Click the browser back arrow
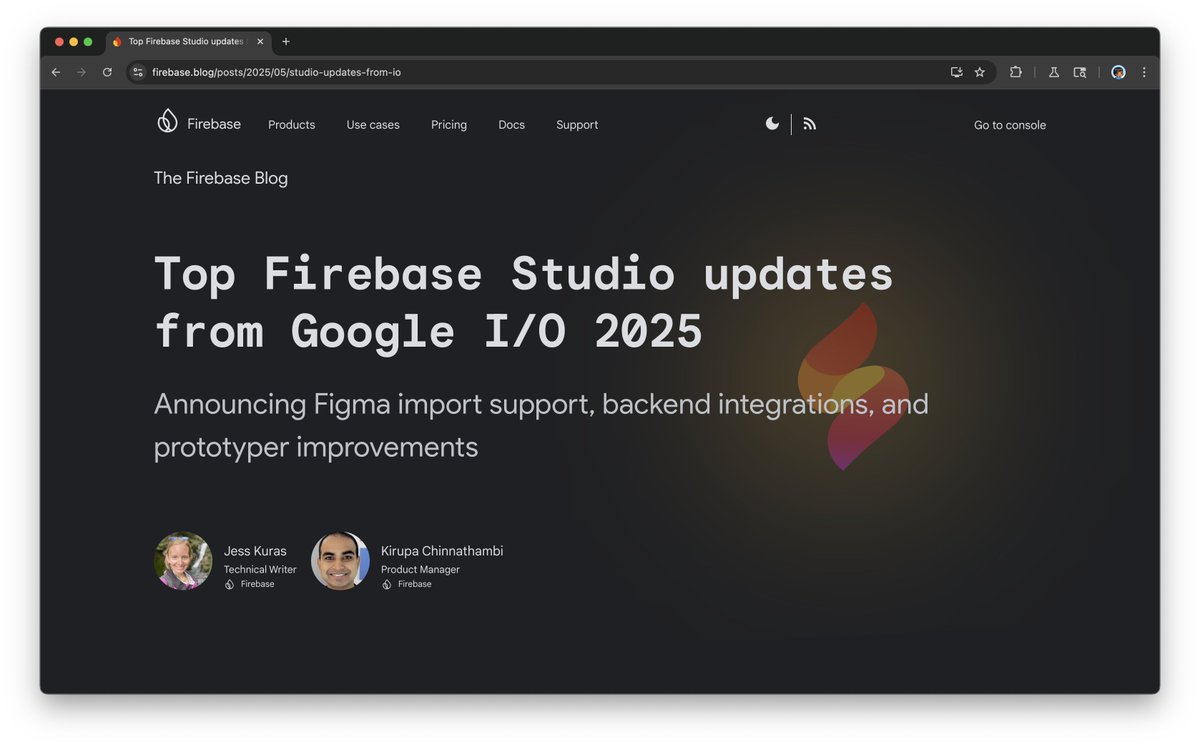This screenshot has height=747, width=1200. (x=56, y=72)
